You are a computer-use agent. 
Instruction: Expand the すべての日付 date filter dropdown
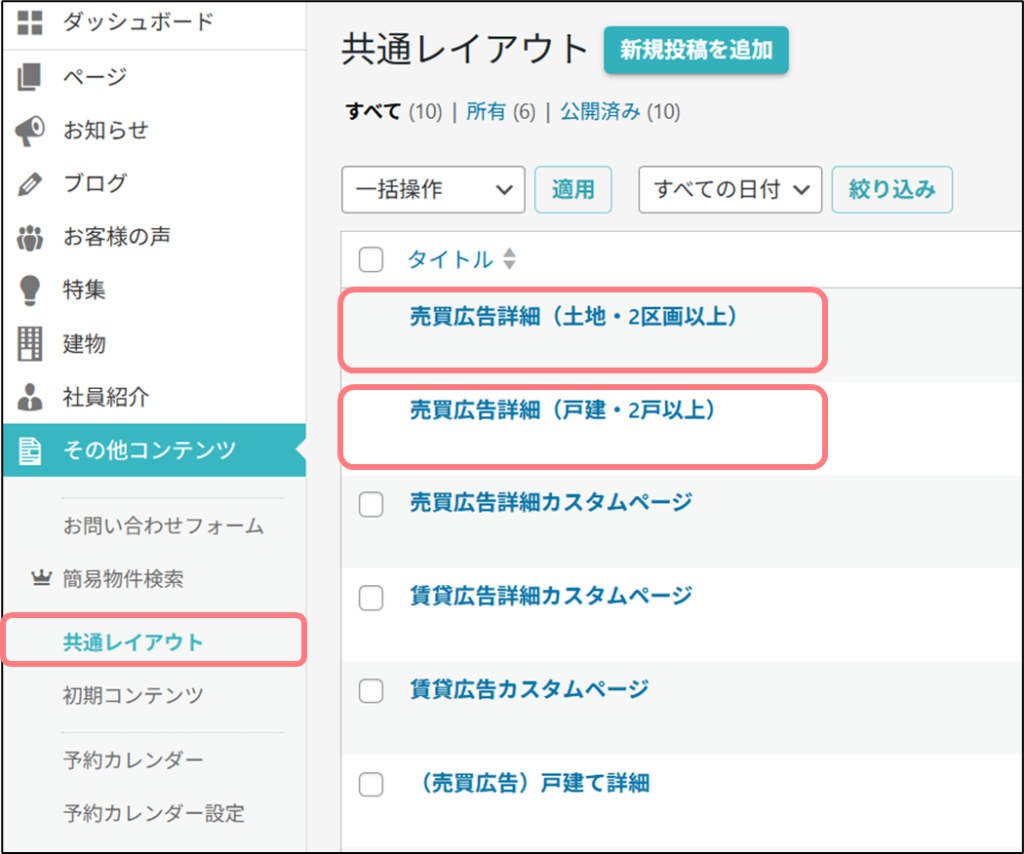(730, 190)
